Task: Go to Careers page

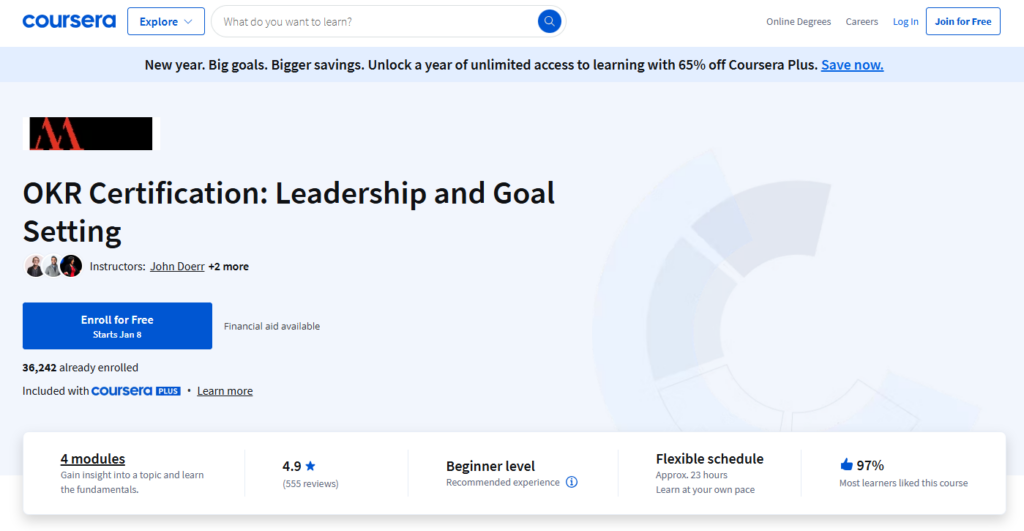Action: click(x=861, y=22)
